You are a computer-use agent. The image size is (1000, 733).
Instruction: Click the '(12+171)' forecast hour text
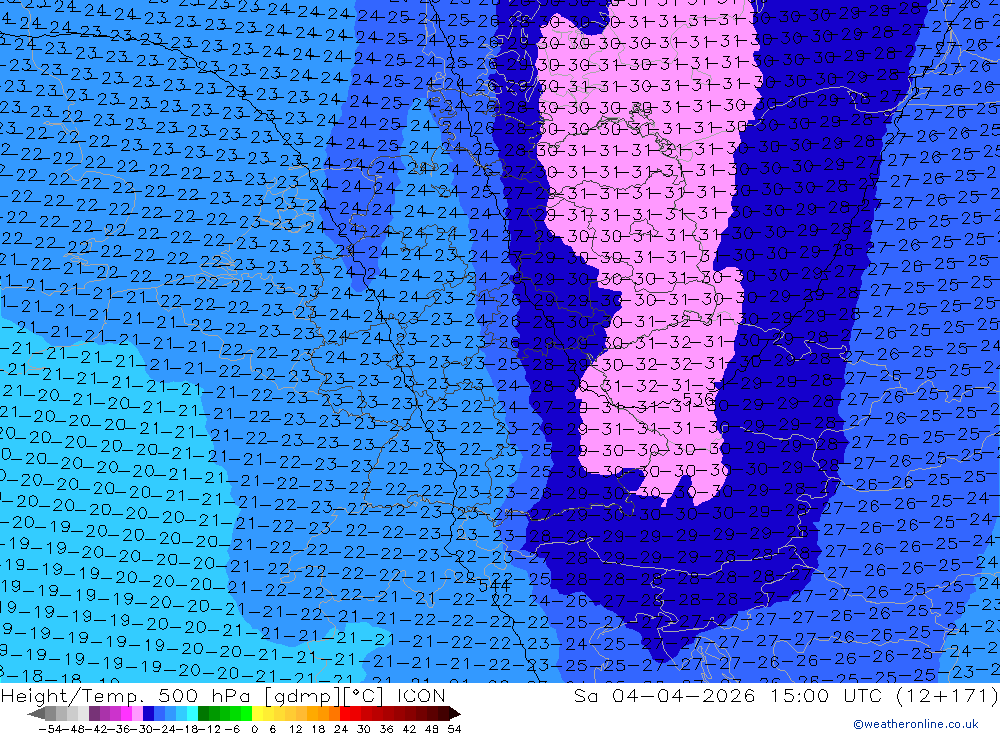946,696
